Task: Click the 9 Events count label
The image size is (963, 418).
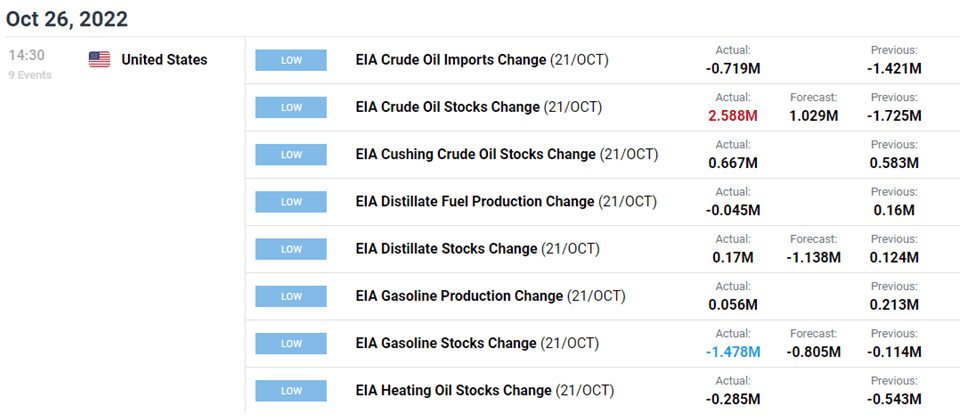Action: 28,75
